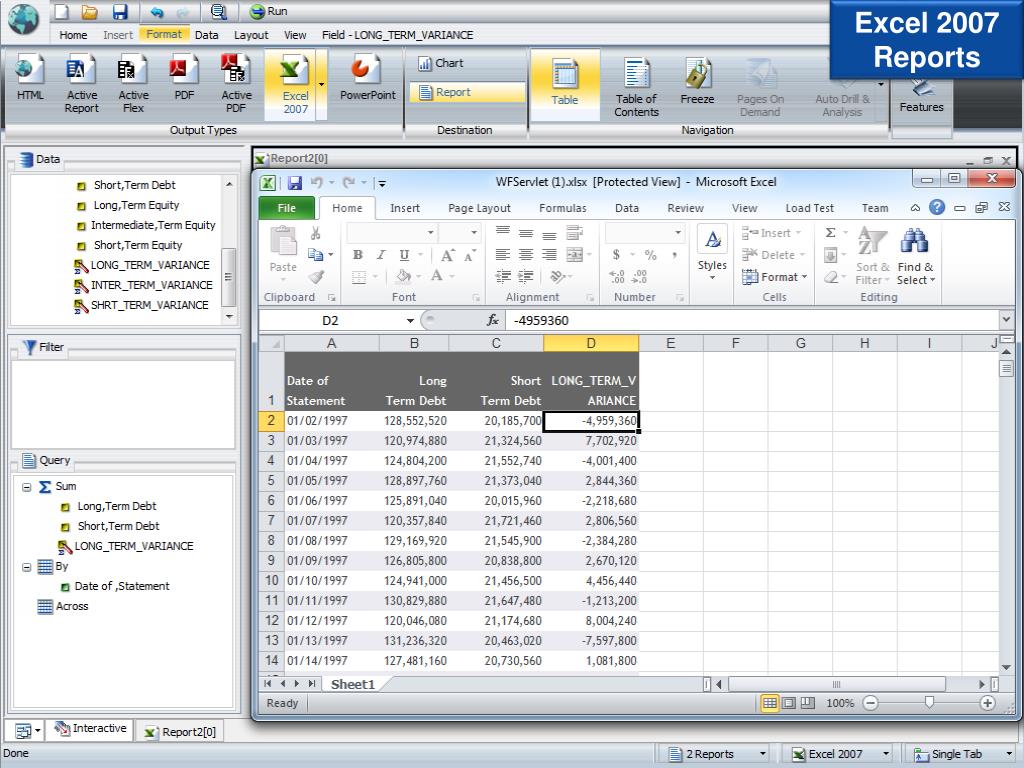1024x768 pixels.
Task: Select HTML output type icon
Action: pos(29,78)
